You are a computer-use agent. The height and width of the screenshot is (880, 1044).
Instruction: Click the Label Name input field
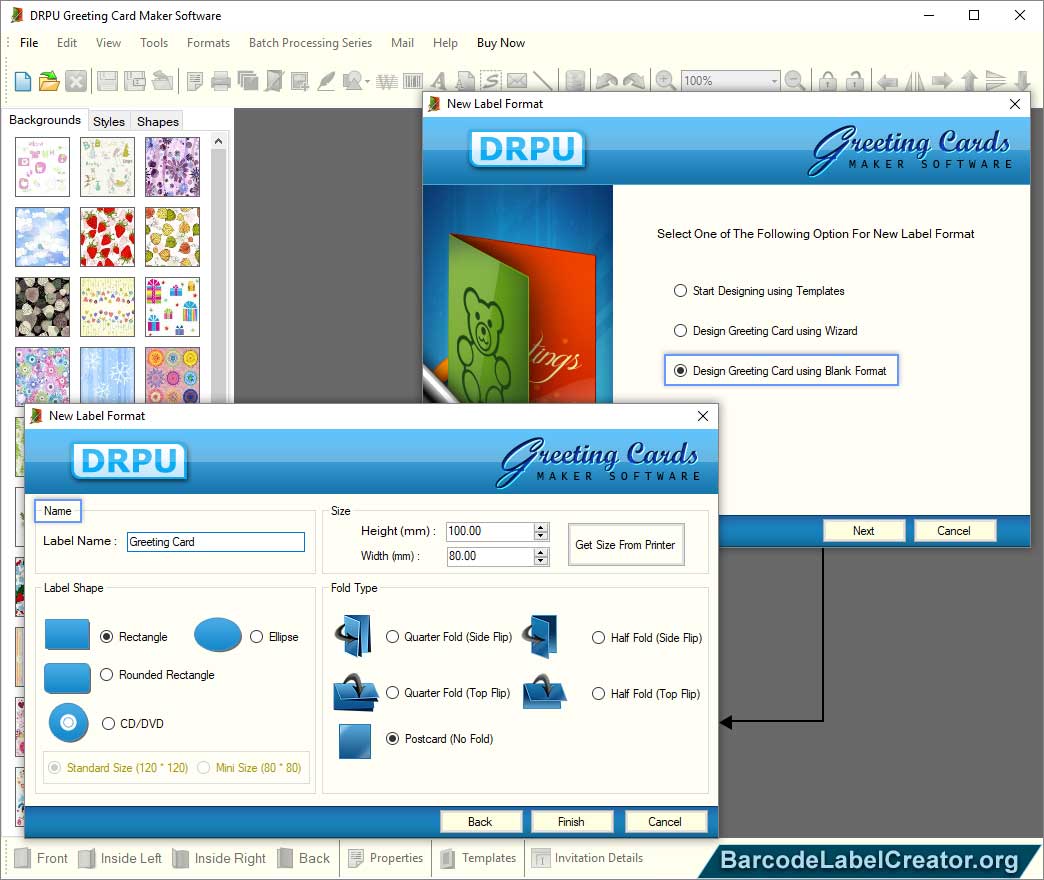tap(216, 542)
